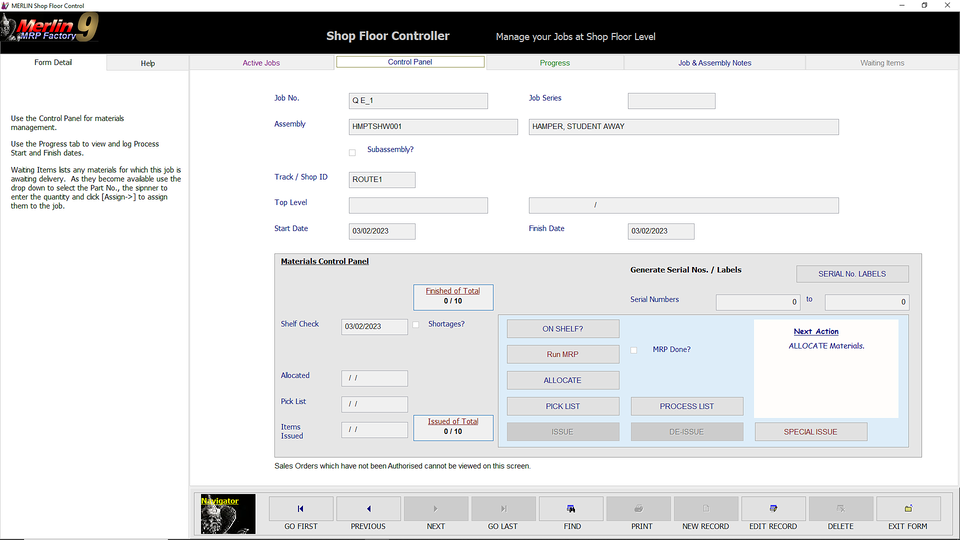The image size is (960, 540).
Task: Select the Help tab
Action: click(148, 63)
